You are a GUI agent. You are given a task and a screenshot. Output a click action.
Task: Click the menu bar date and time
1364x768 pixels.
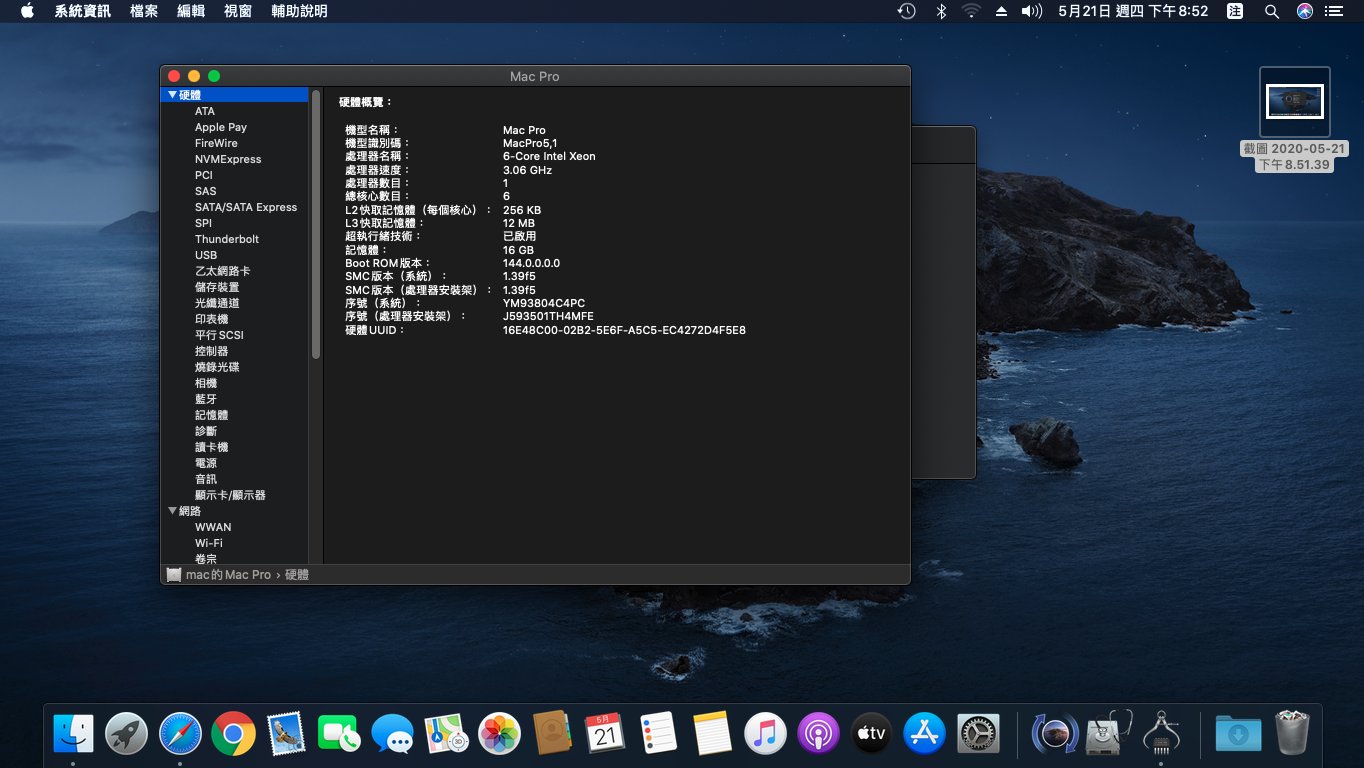click(1133, 11)
